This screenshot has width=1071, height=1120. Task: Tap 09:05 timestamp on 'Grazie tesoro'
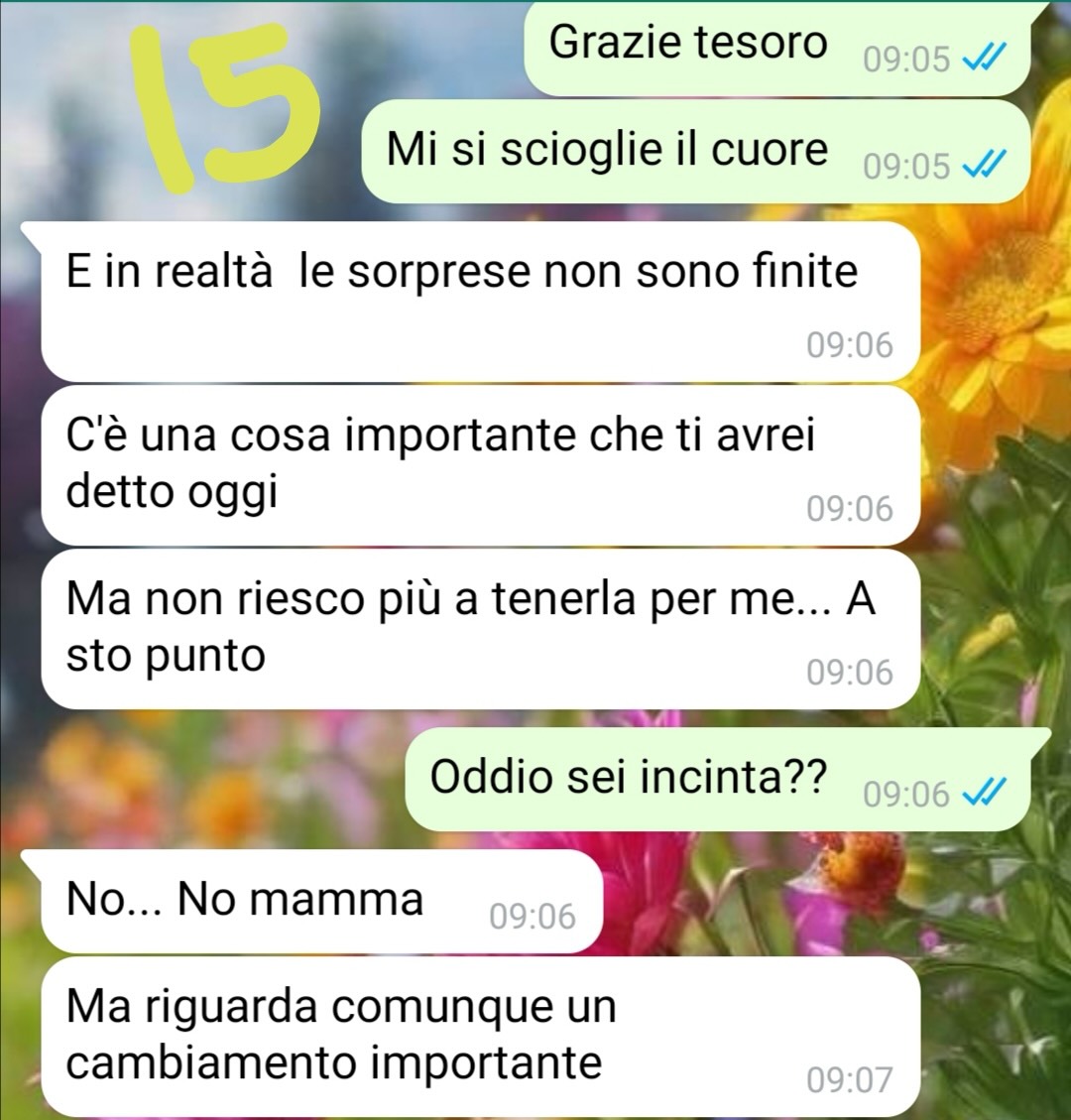[906, 59]
